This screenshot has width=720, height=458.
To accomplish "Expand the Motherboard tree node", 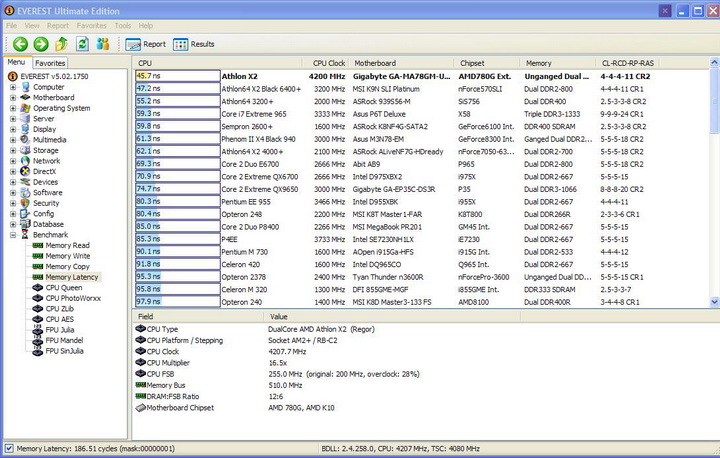I will (x=13, y=97).
